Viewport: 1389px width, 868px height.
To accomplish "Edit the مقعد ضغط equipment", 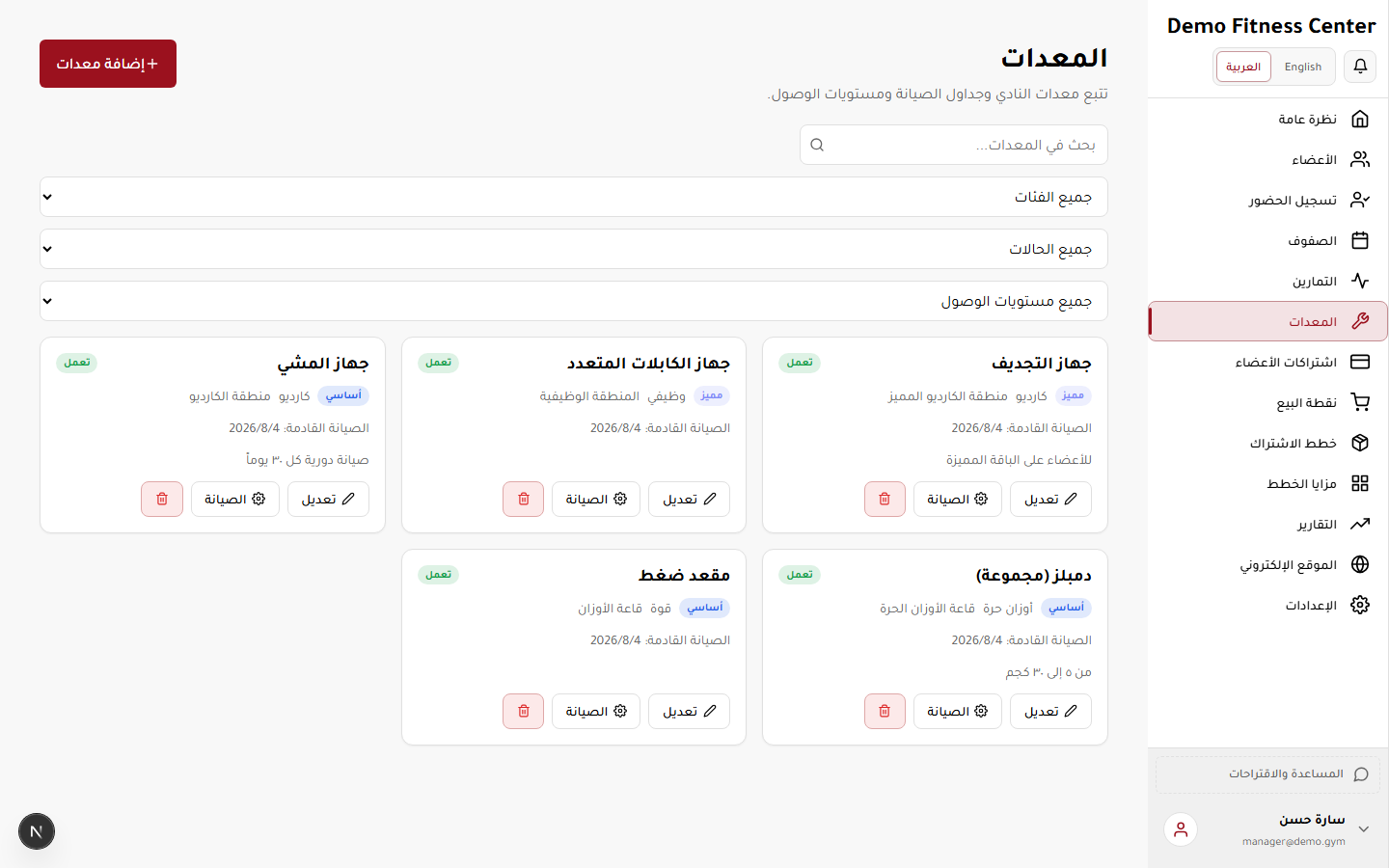I will pos(690,711).
